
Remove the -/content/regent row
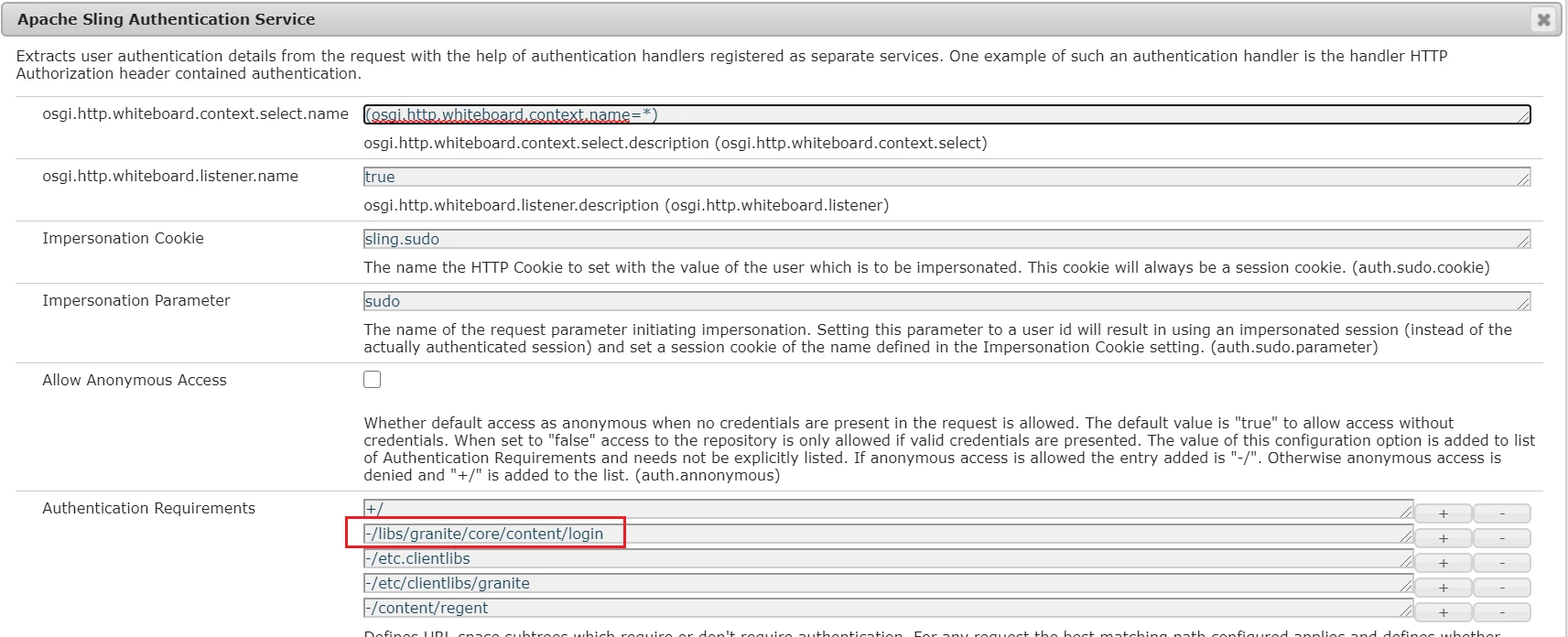click(1502, 612)
